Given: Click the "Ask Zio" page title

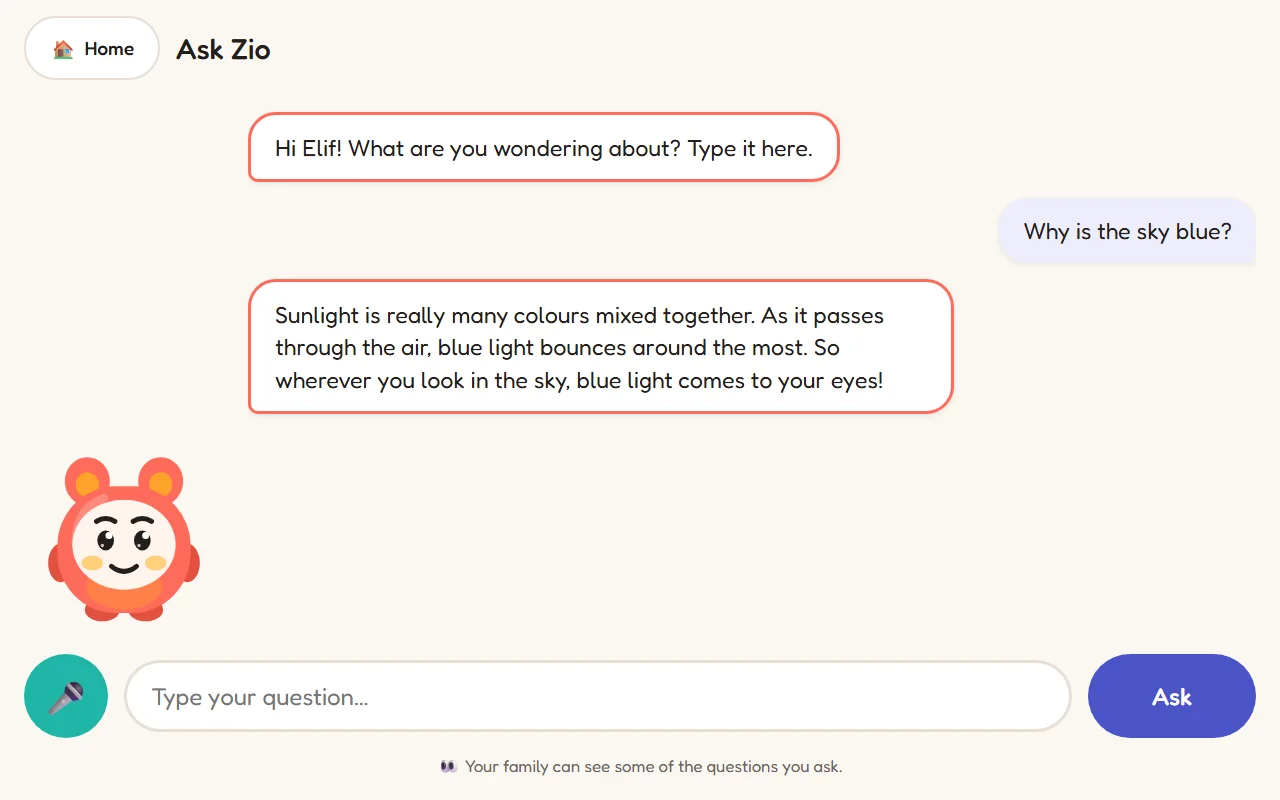Looking at the screenshot, I should 223,49.
